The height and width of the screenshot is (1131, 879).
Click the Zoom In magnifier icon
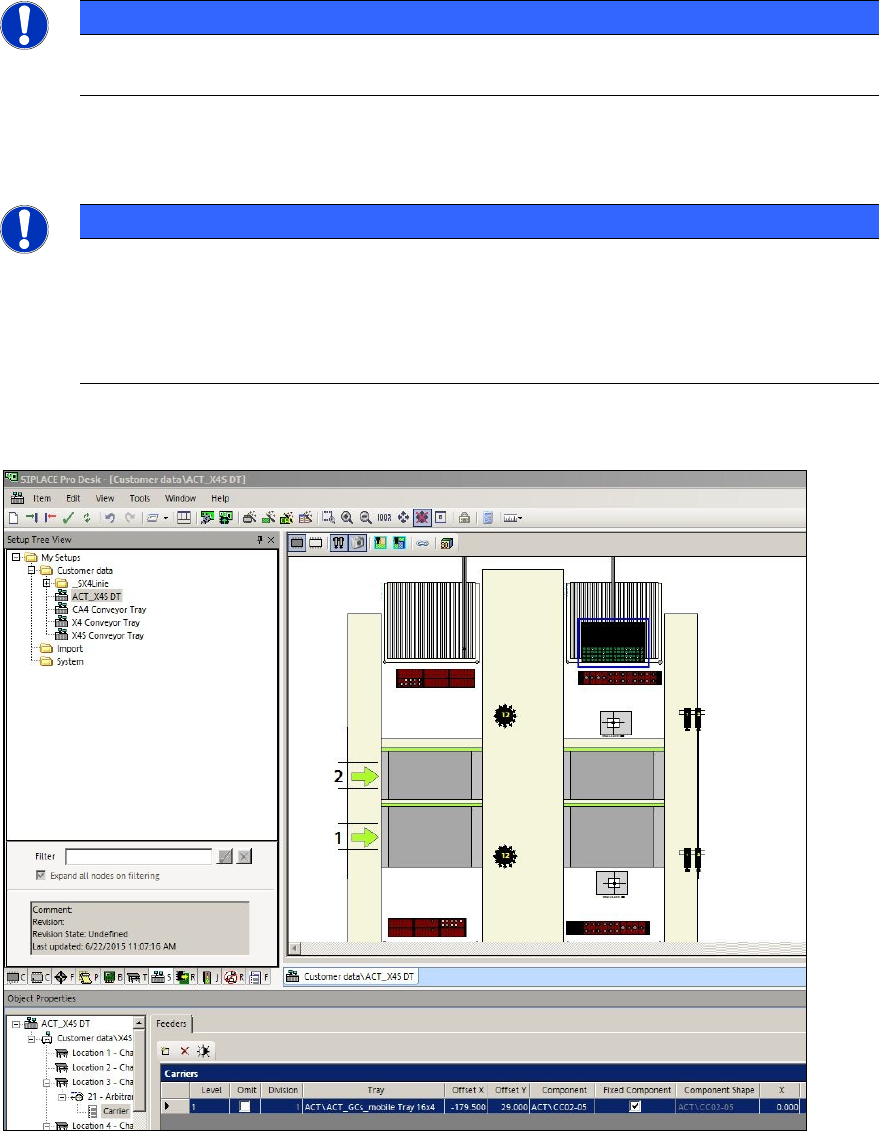(347, 518)
